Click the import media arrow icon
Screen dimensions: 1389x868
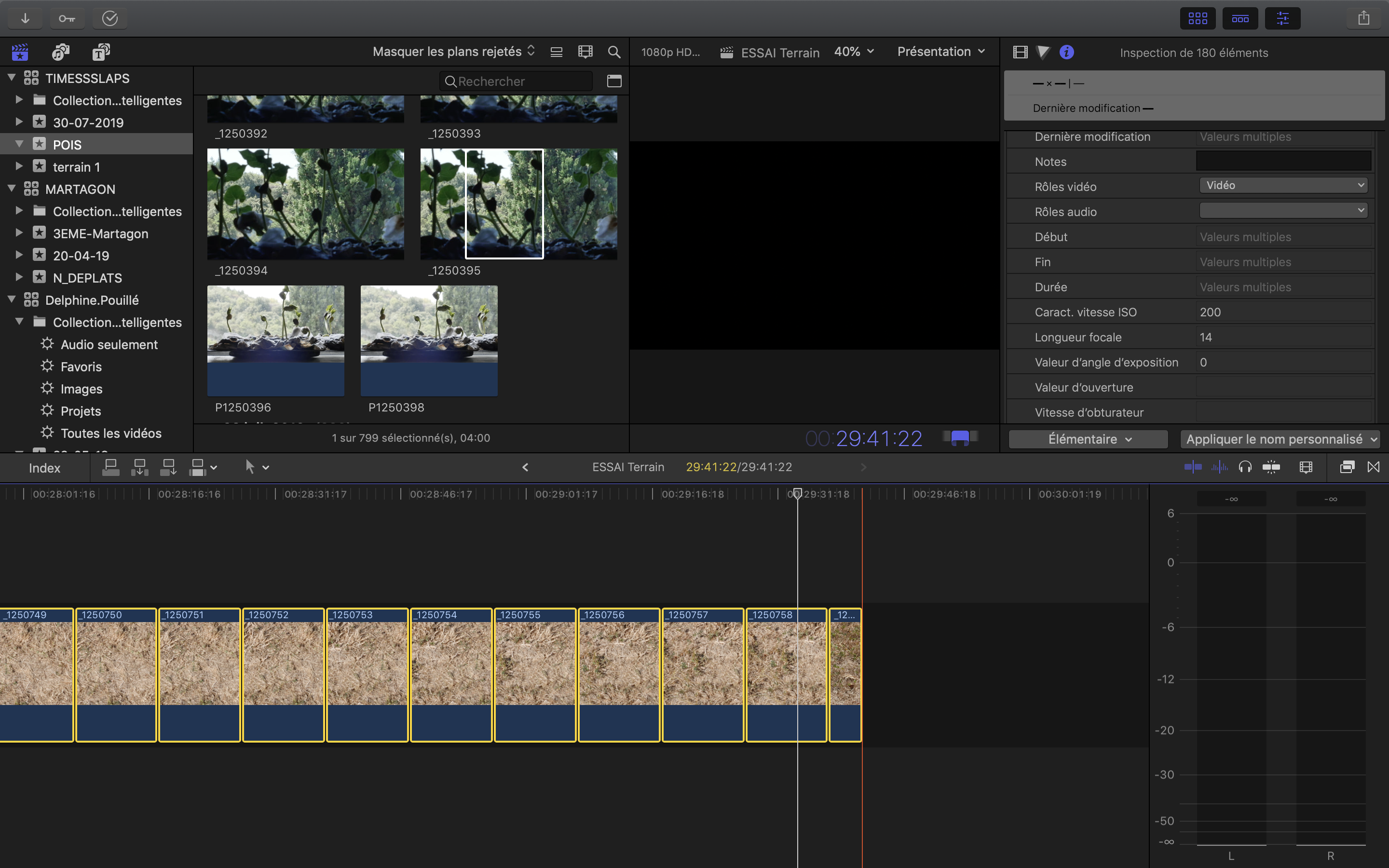(25, 18)
